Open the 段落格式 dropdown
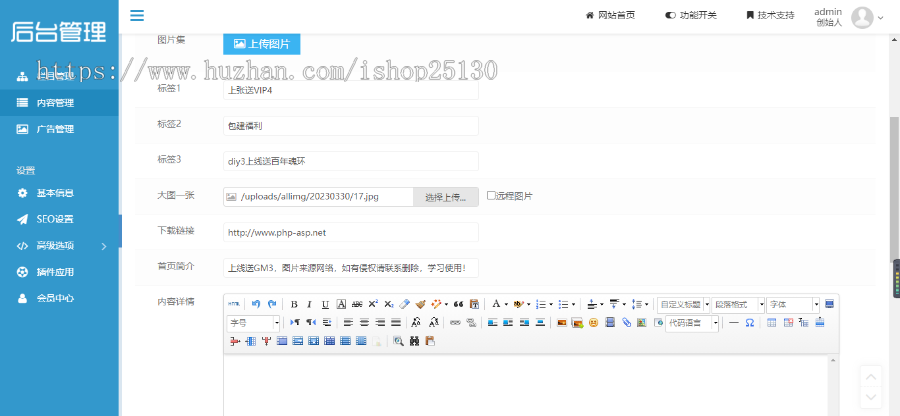The image size is (900, 416). [x=738, y=305]
